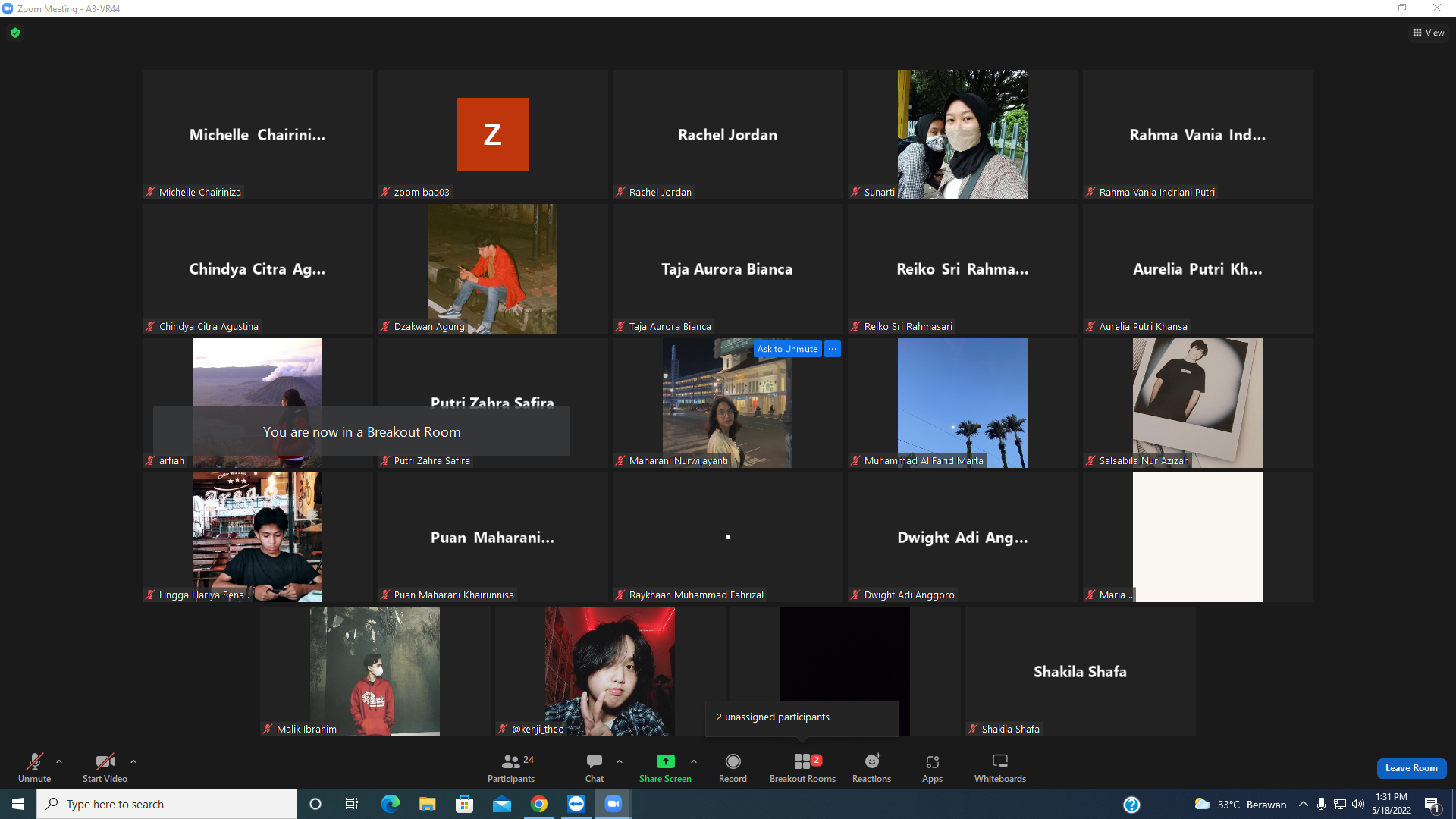Click the Windows Start button
This screenshot has width=1456, height=819.
click(18, 804)
